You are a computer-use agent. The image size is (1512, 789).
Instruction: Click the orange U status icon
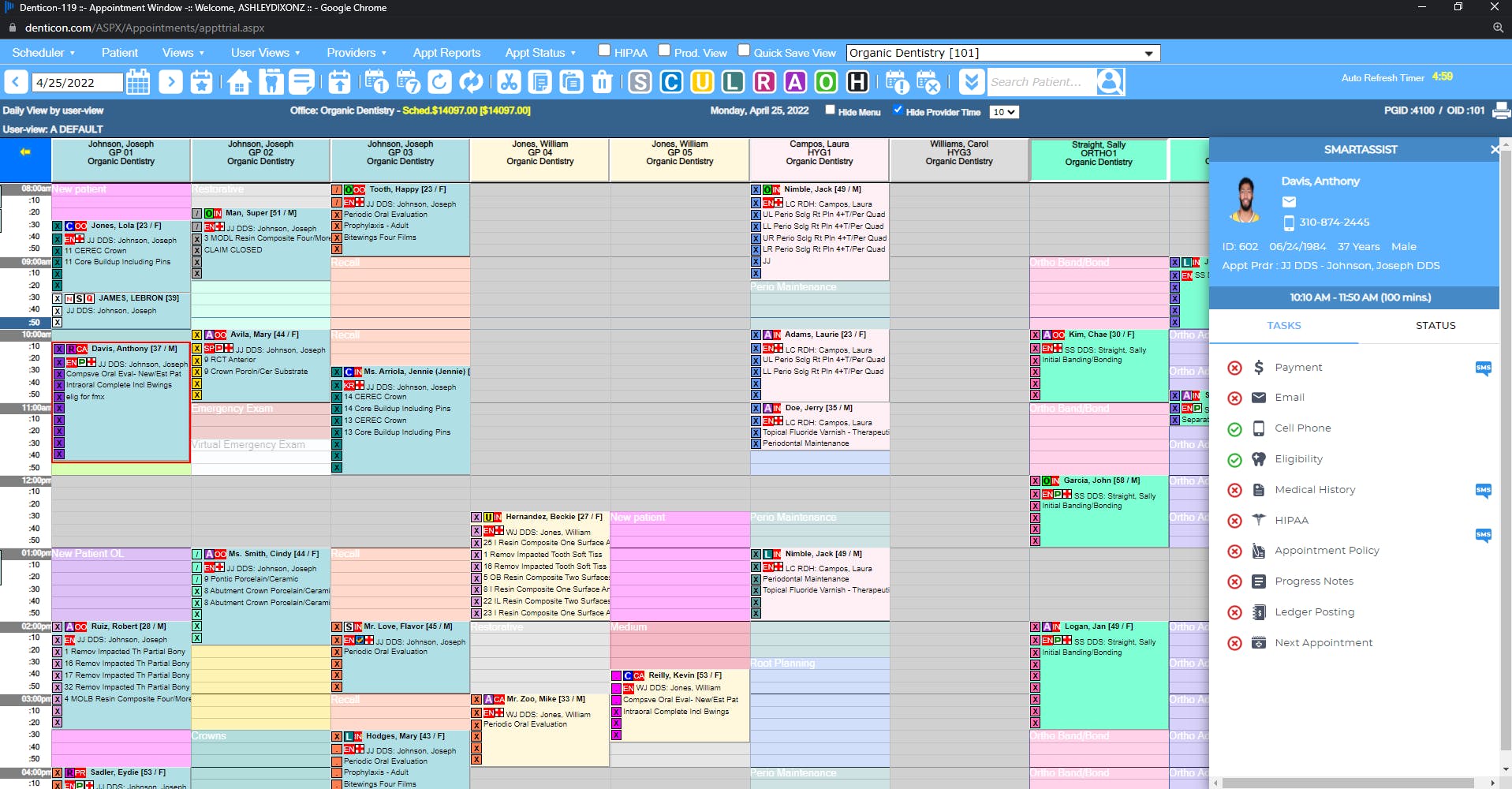(702, 82)
